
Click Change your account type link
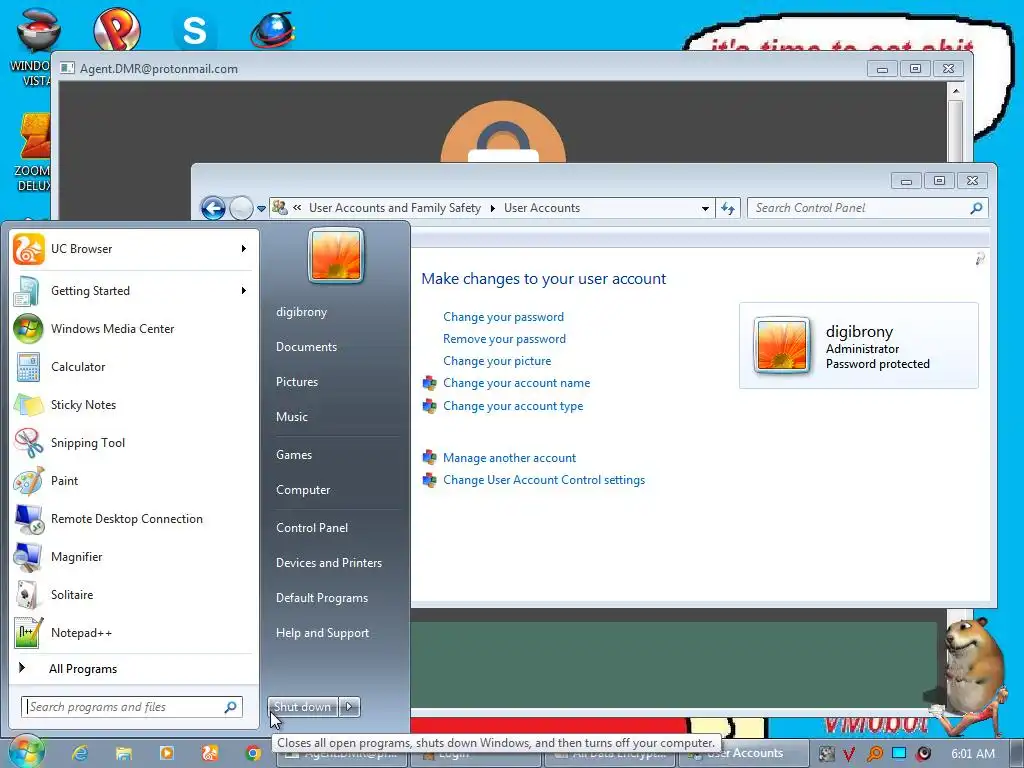point(513,406)
